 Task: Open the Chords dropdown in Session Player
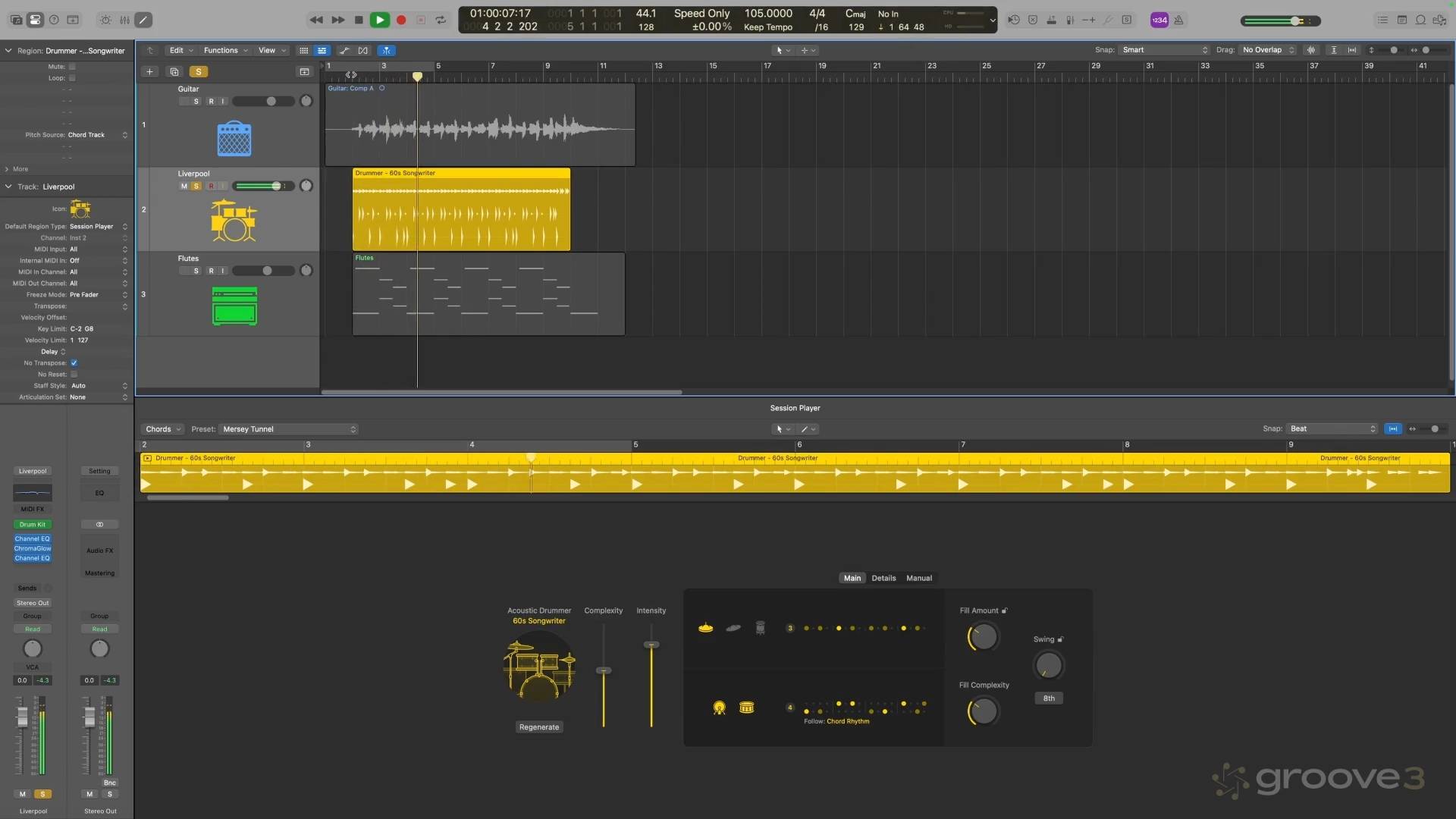click(163, 429)
